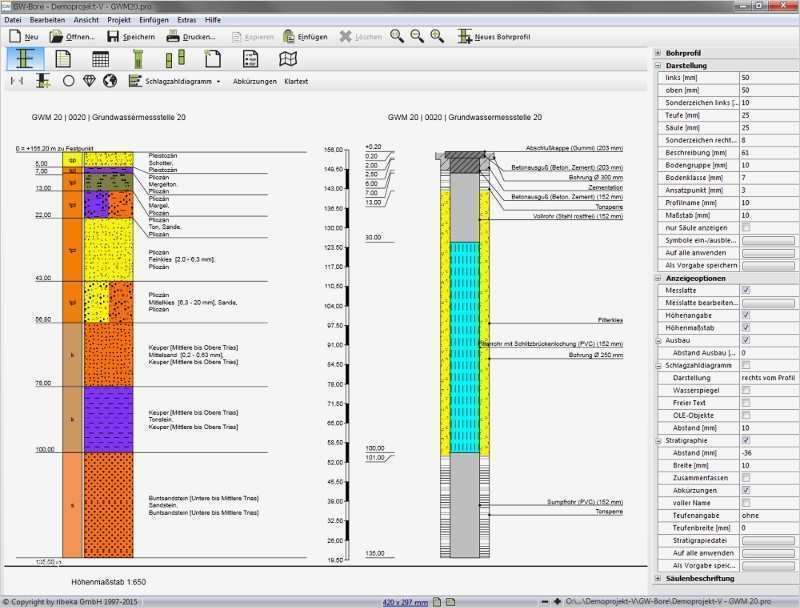Collapse the Darstellung section
Viewport: 800px width, 608px height.
coord(658,66)
